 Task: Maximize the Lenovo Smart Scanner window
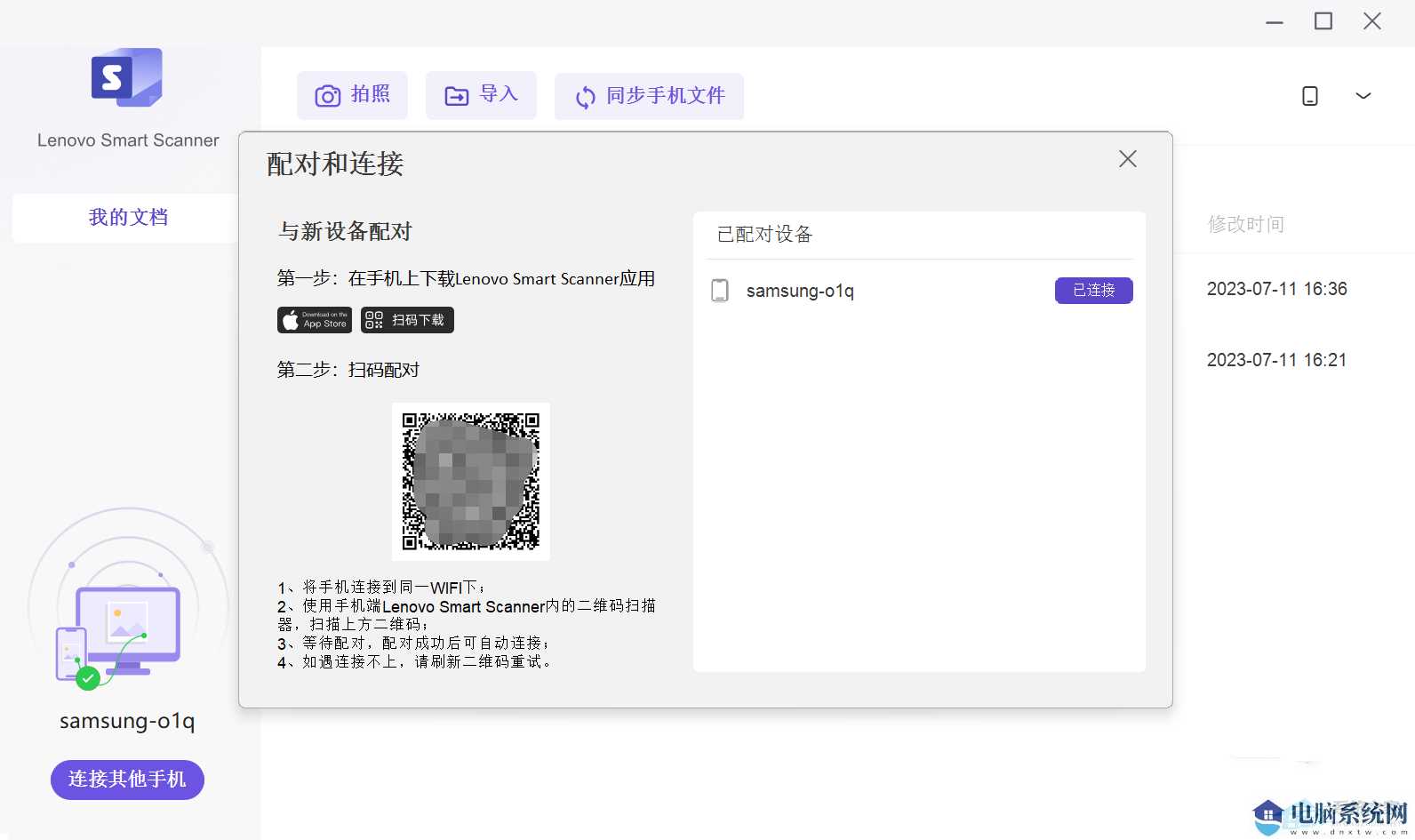click(x=1323, y=21)
